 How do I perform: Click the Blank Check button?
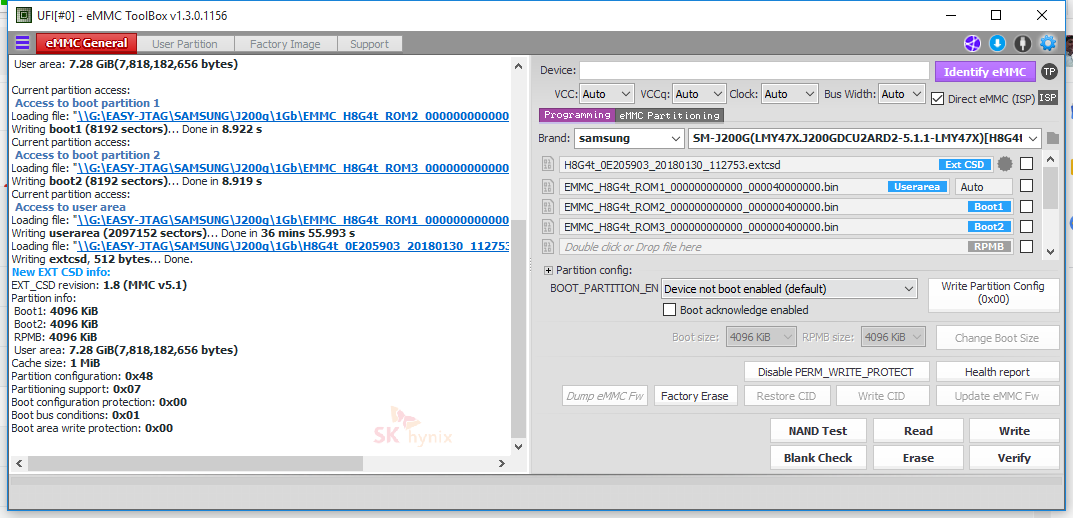click(818, 458)
